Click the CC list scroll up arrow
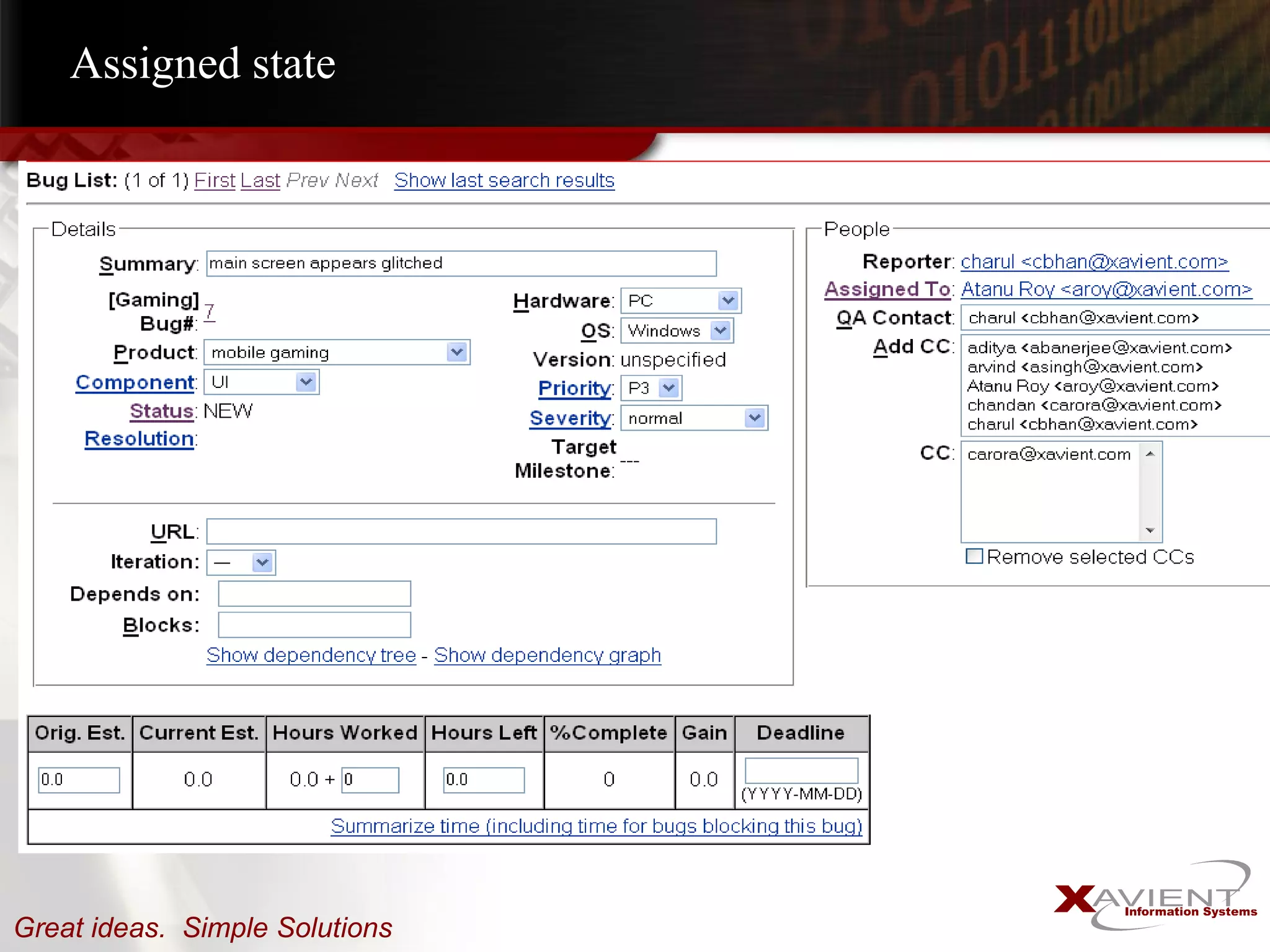 (x=1150, y=454)
